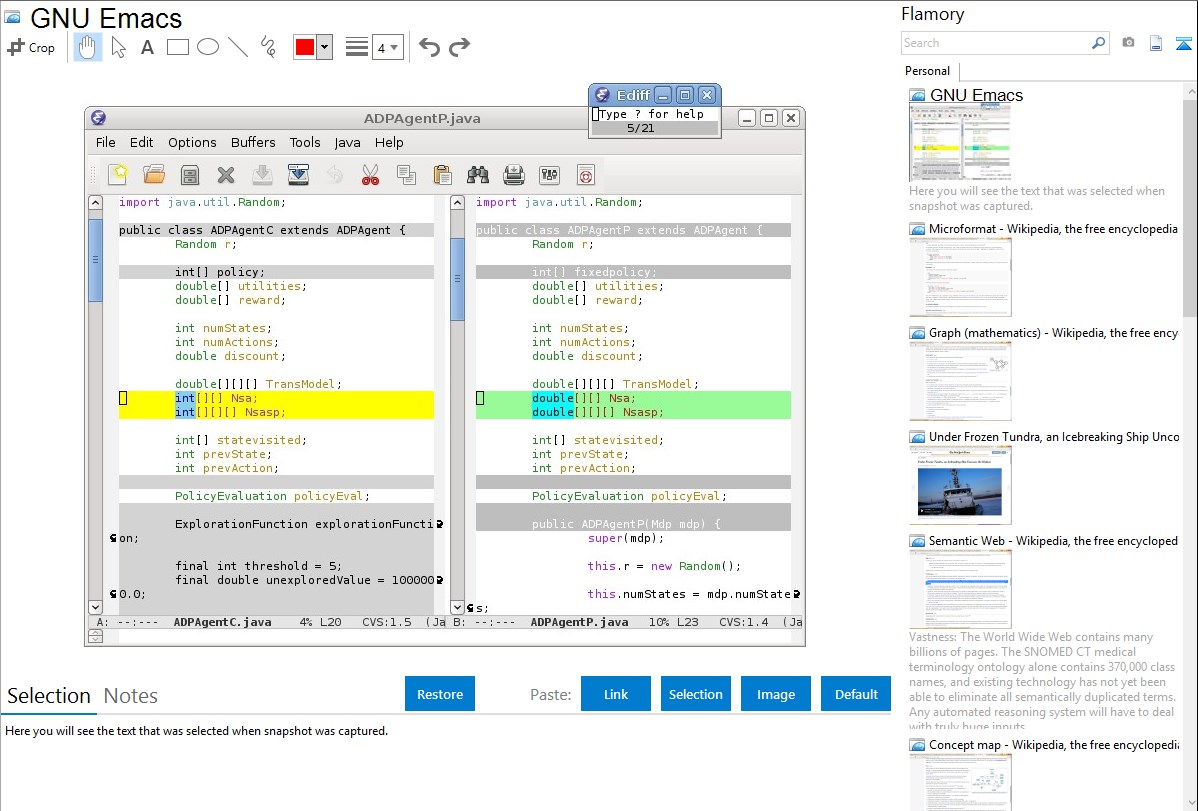The image size is (1198, 811).
Task: Undo the last annotation
Action: (429, 47)
